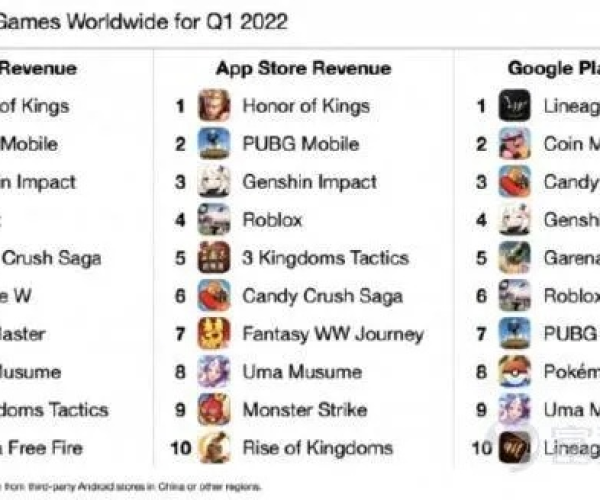Select the Genshin Impact icon under App Store Revenue
This screenshot has height=500, width=600.
pyautogui.click(x=214, y=182)
